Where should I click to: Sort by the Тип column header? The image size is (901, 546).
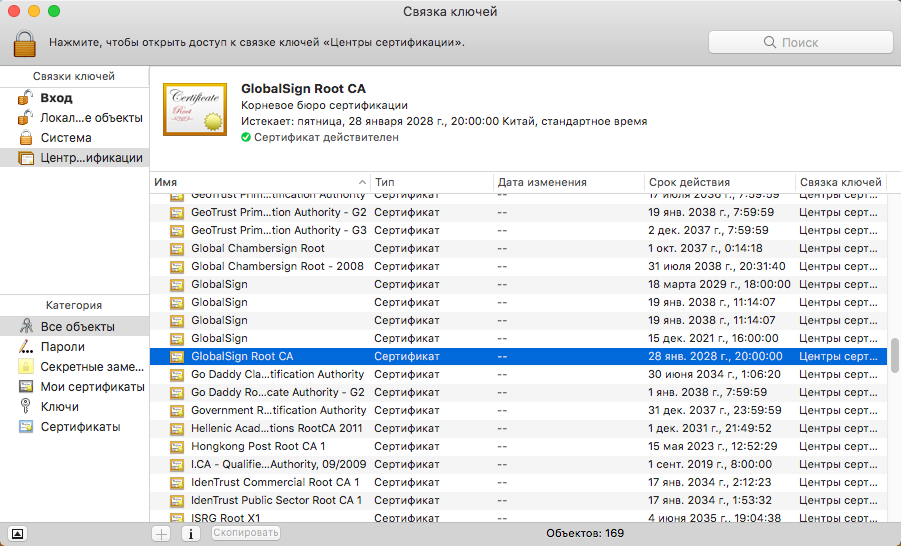[432, 182]
